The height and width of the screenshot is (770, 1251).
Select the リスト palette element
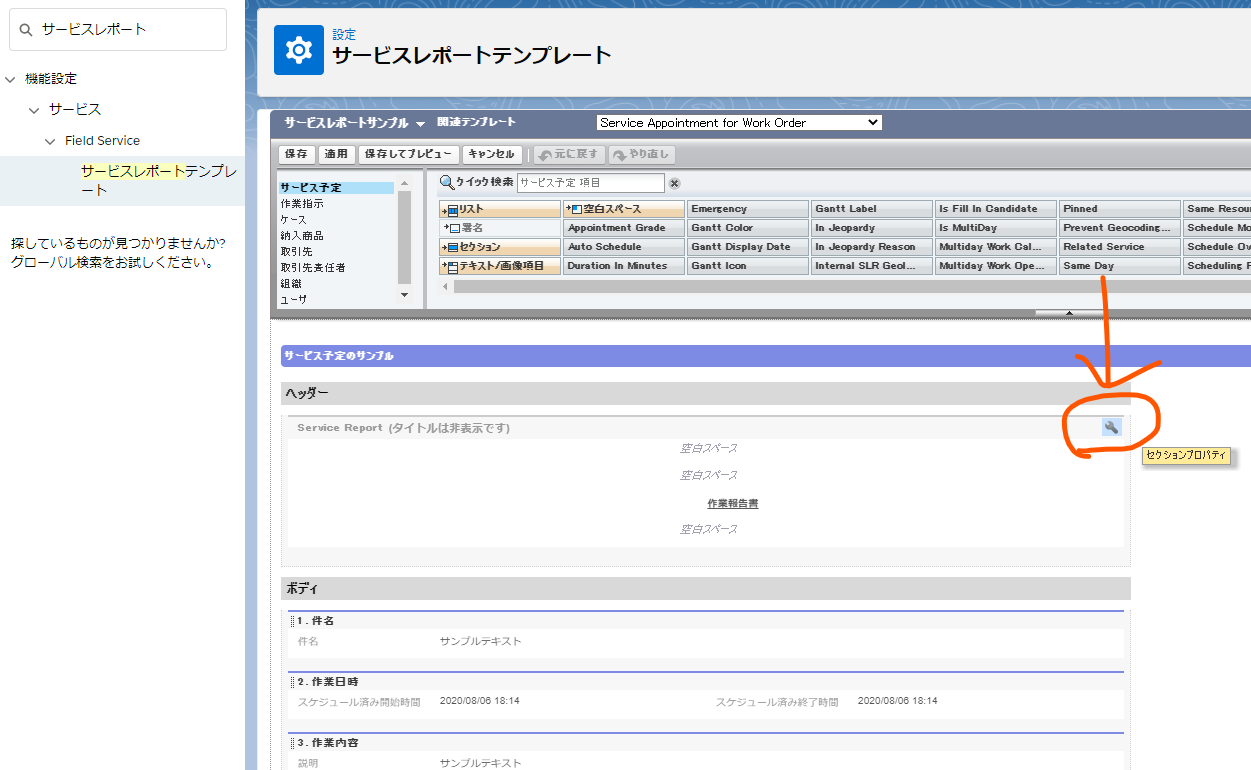[x=500, y=209]
